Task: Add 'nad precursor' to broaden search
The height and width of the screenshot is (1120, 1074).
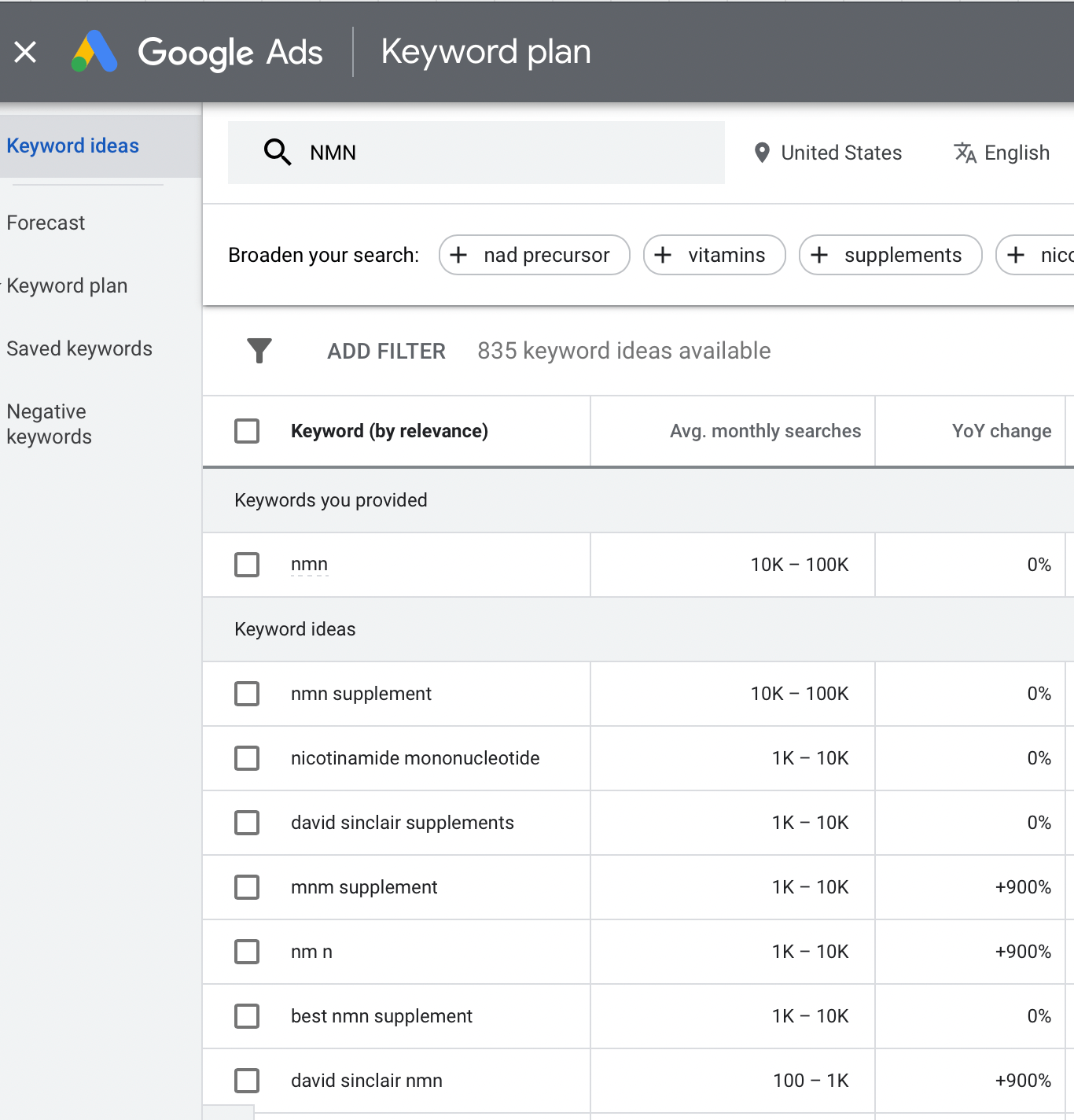Action: pyautogui.click(x=535, y=255)
